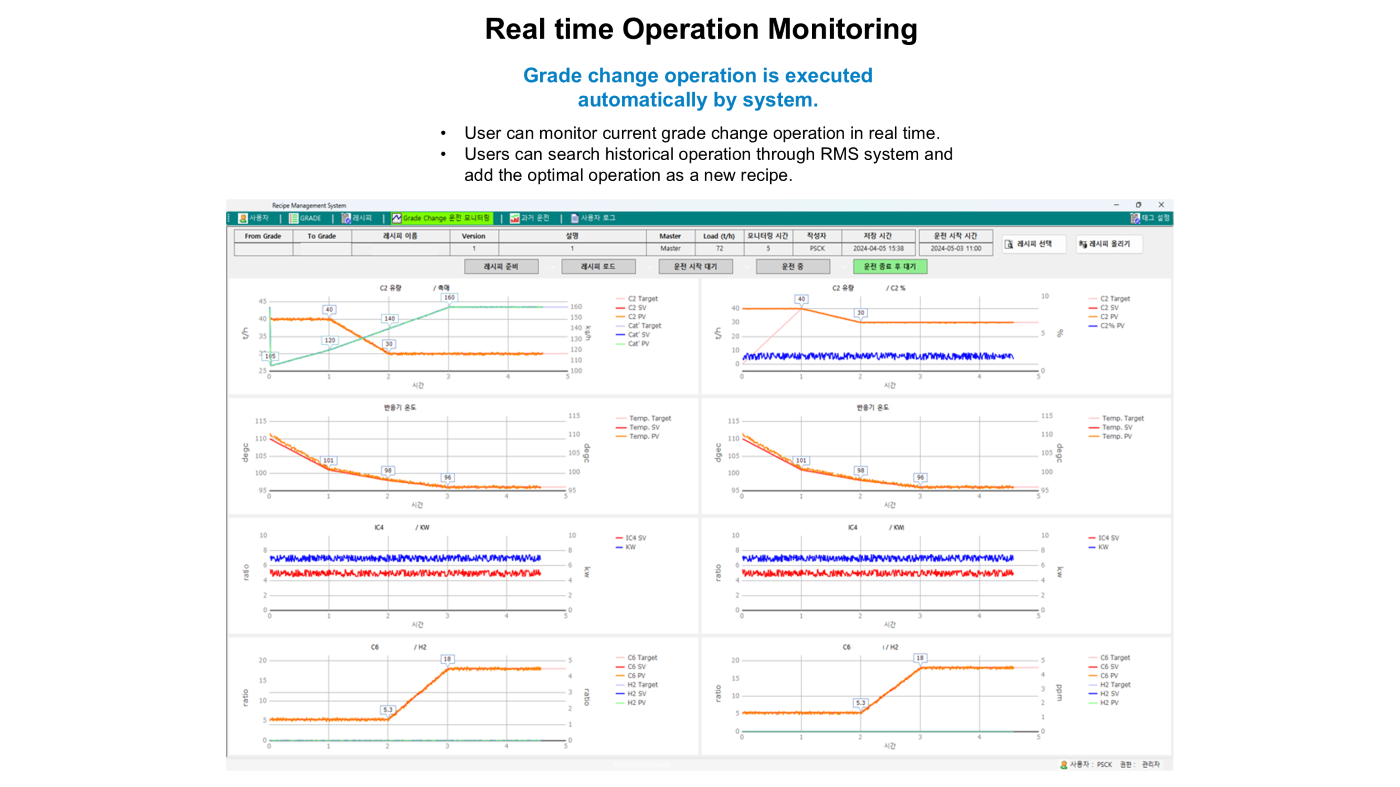Click the 과거 운전 history icon
This screenshot has width=1400, height=787.
[515, 218]
